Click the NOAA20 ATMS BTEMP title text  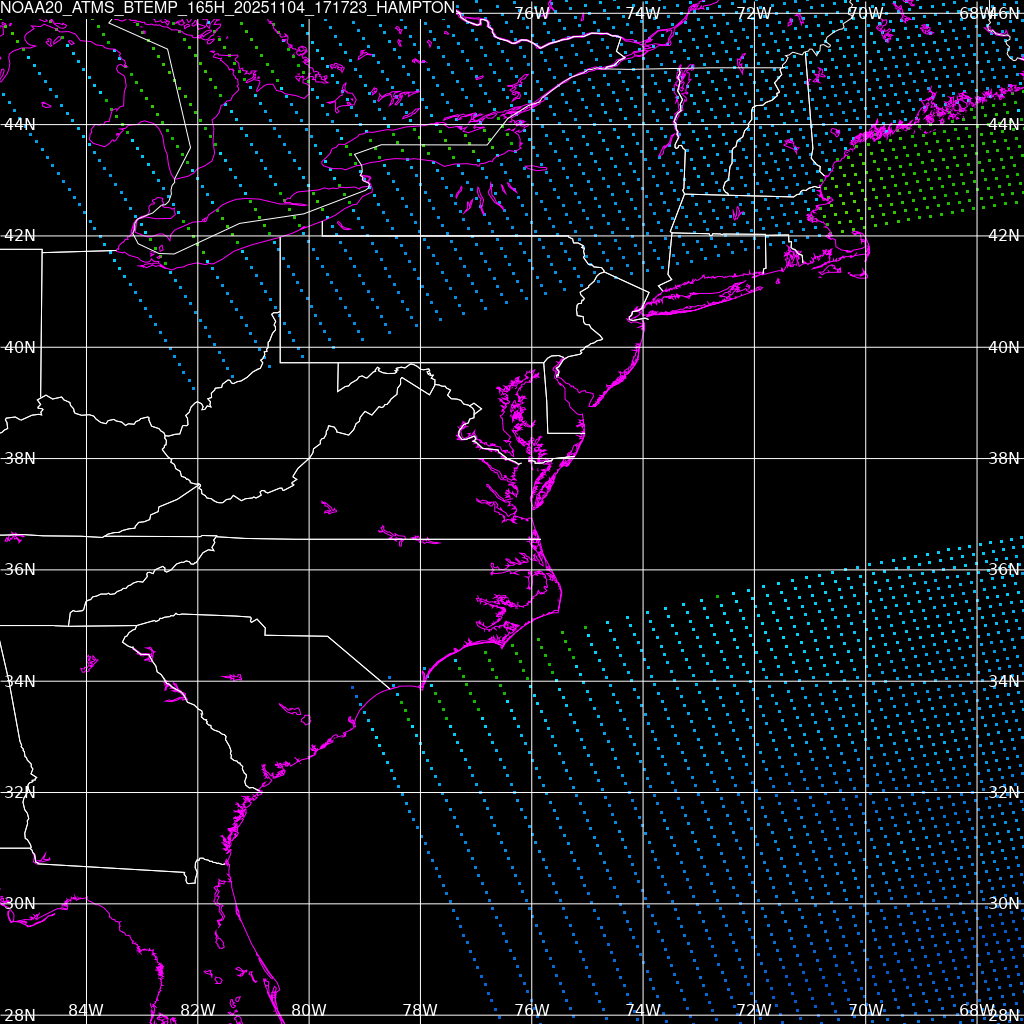coord(228,8)
